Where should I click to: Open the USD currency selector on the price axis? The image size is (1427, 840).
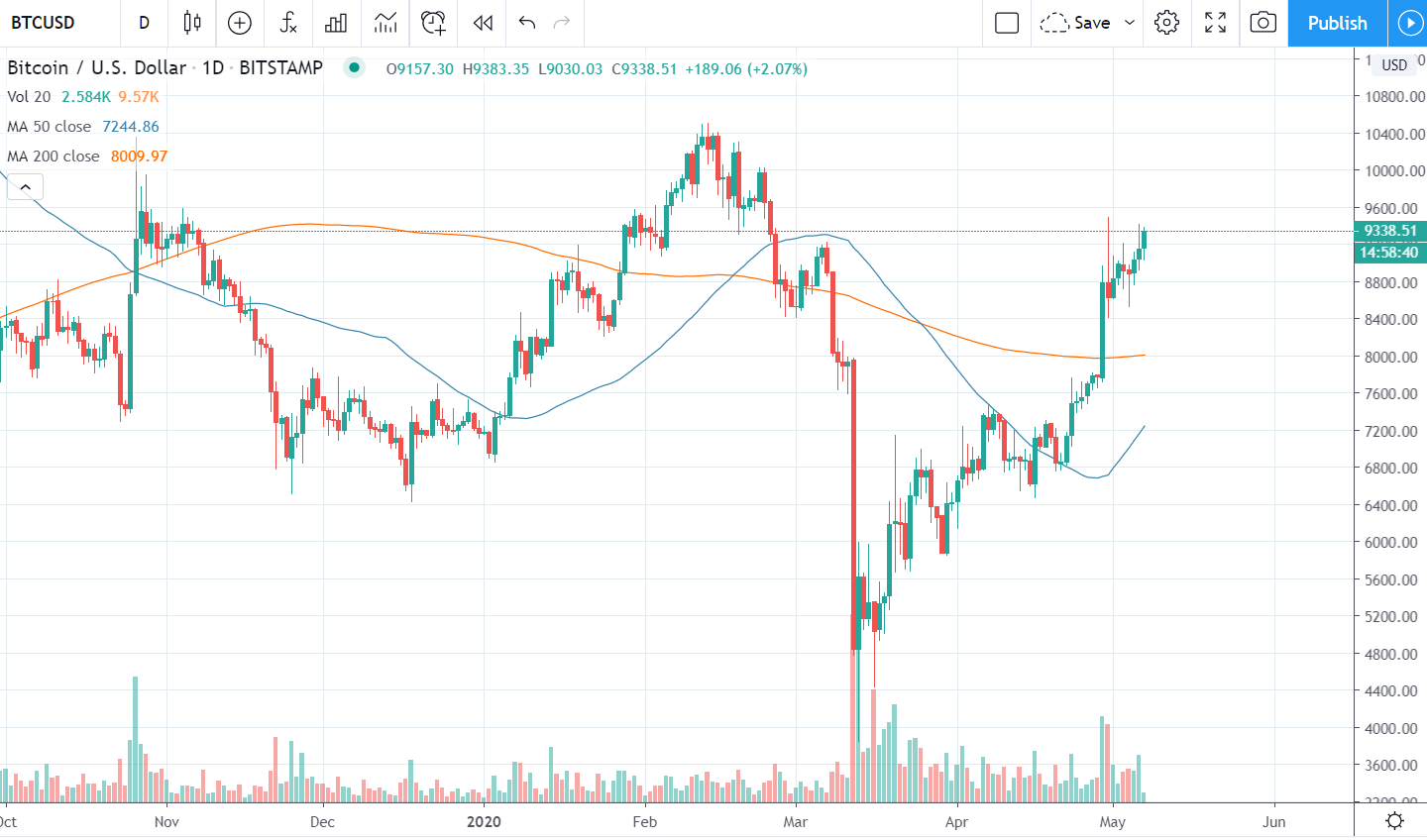point(1394,64)
